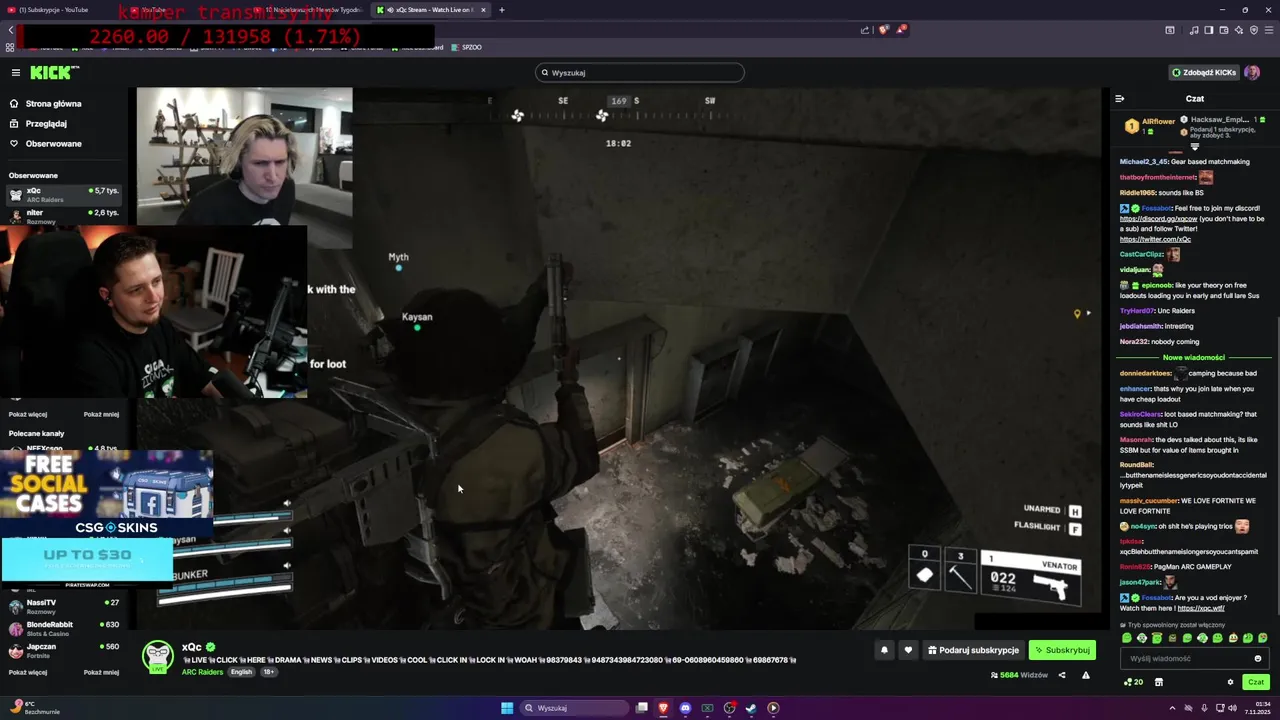The width and height of the screenshot is (1280, 720).
Task: Open Brave browser from taskbar
Action: (663, 708)
